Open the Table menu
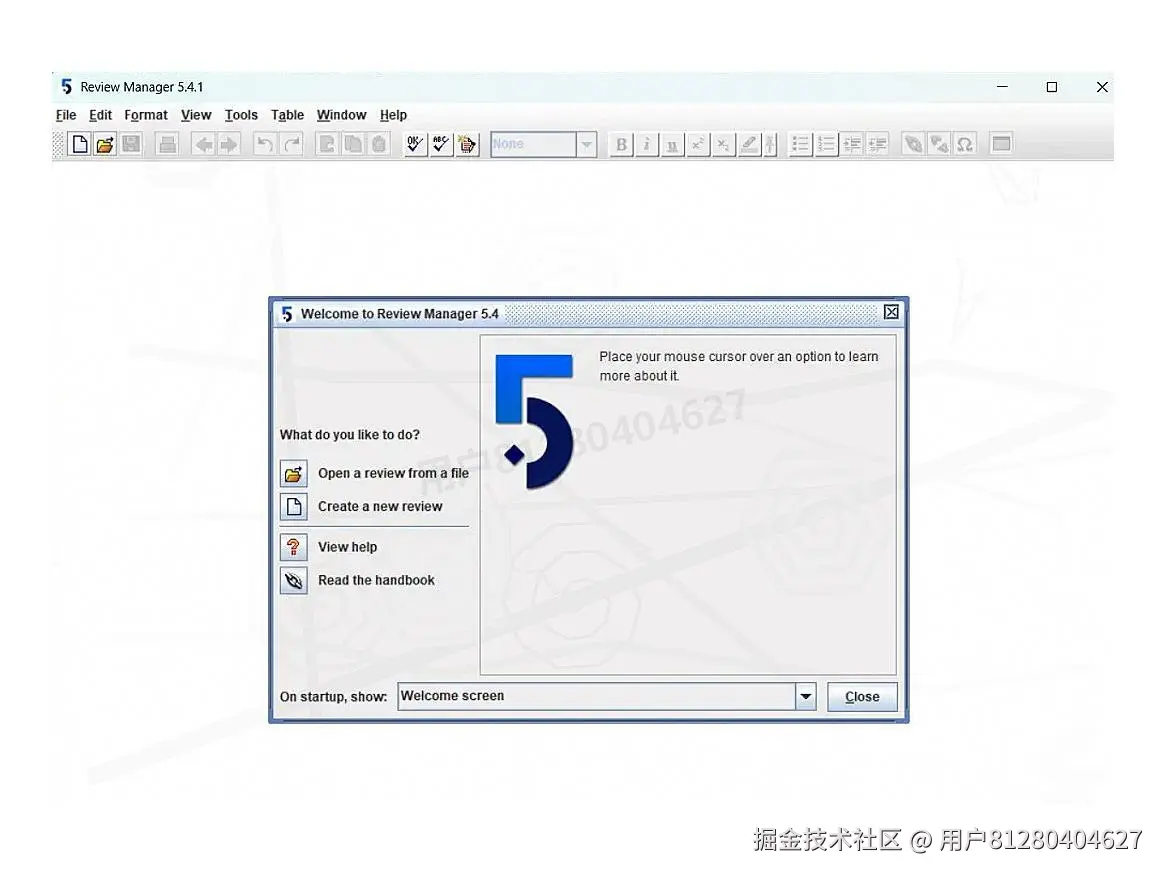The width and height of the screenshot is (1167, 878). click(x=287, y=115)
